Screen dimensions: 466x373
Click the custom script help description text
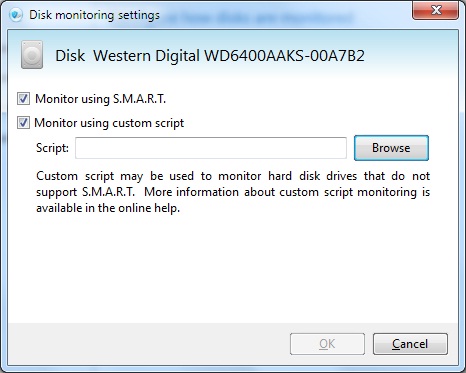point(233,192)
